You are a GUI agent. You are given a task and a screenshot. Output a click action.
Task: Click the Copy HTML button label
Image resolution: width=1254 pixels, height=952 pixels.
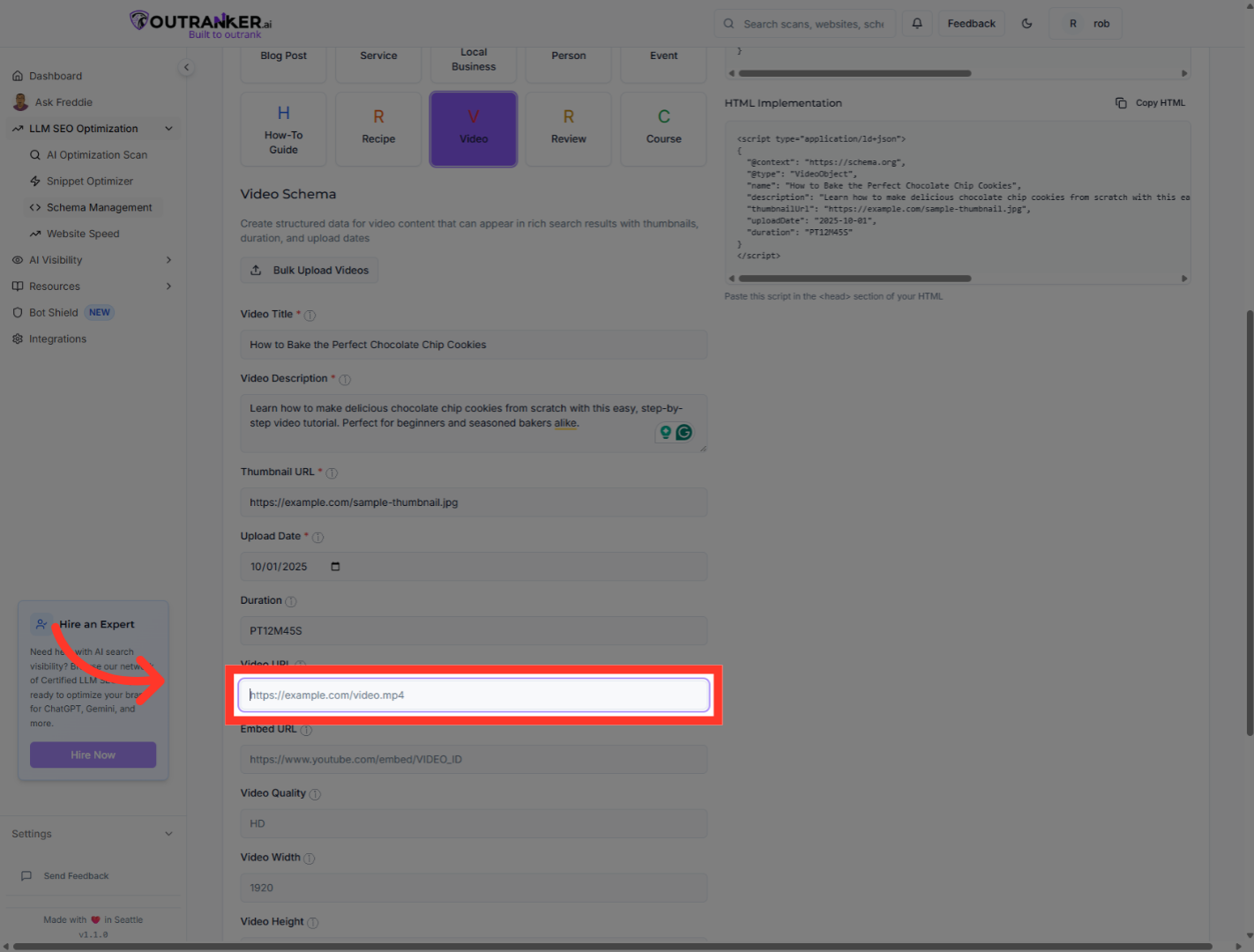pyautogui.click(x=1161, y=103)
